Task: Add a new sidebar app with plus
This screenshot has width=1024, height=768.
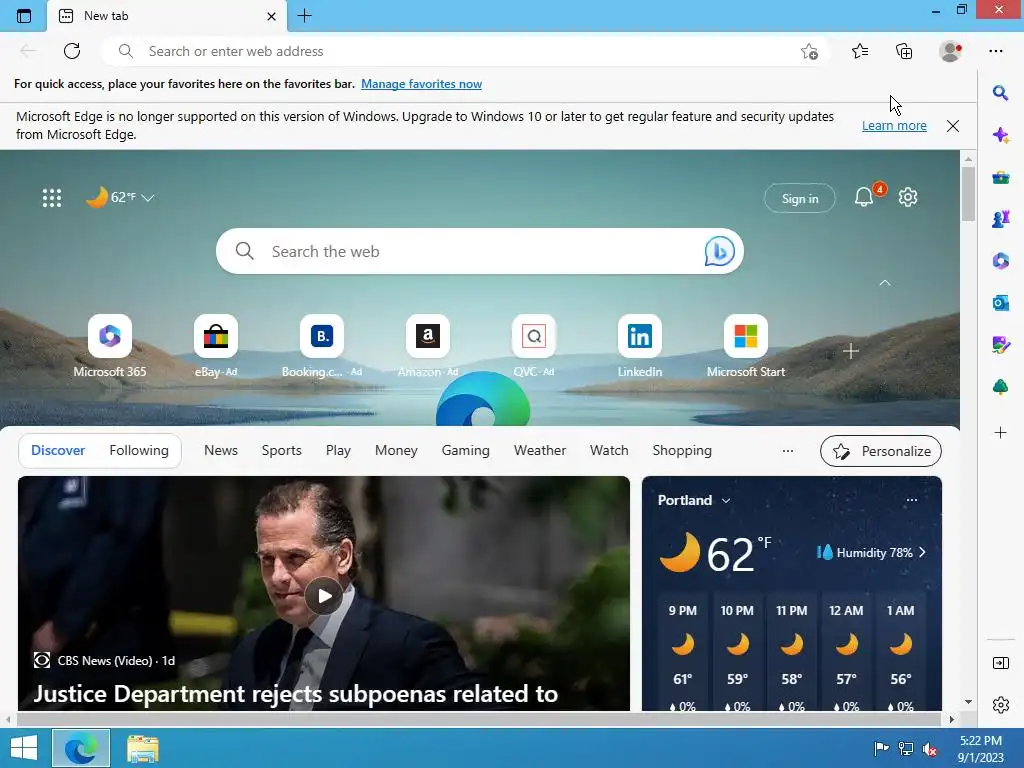Action: (x=1000, y=432)
